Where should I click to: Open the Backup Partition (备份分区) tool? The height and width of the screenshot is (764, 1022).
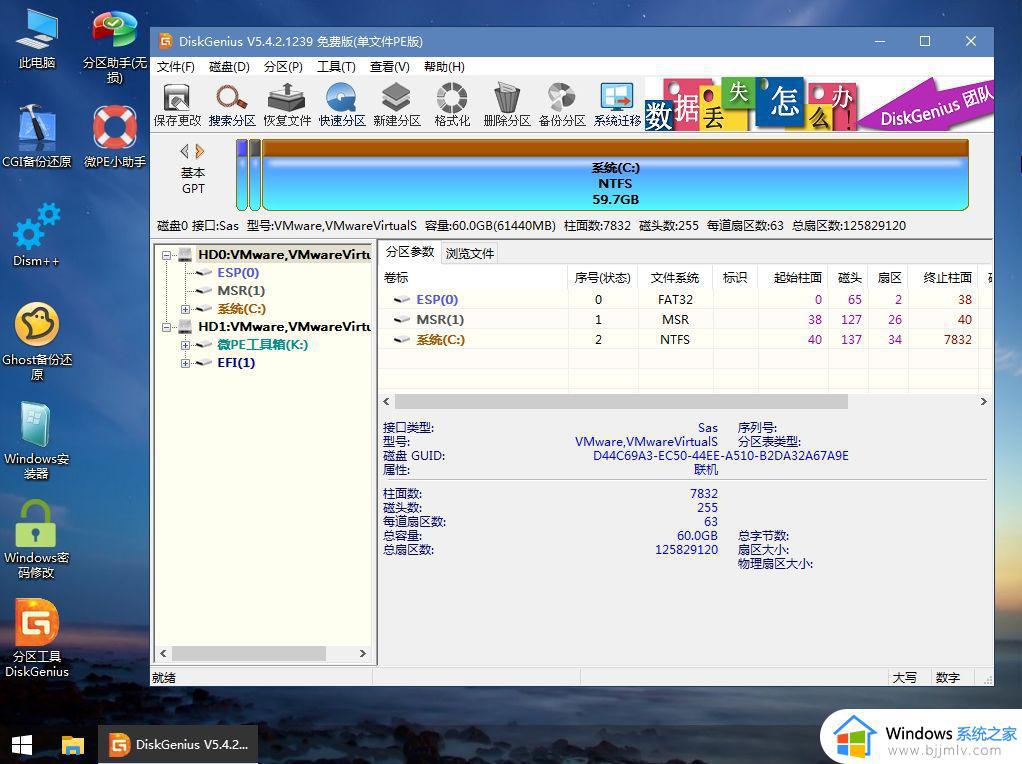pos(562,104)
